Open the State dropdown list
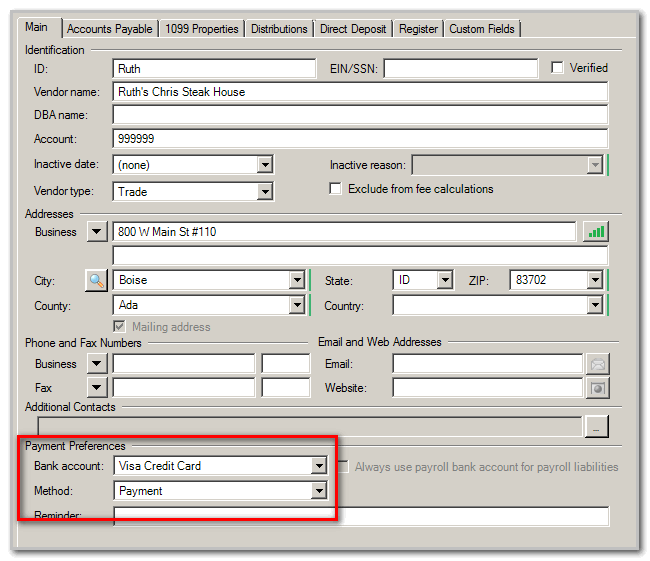650x561 pixels. 445,281
